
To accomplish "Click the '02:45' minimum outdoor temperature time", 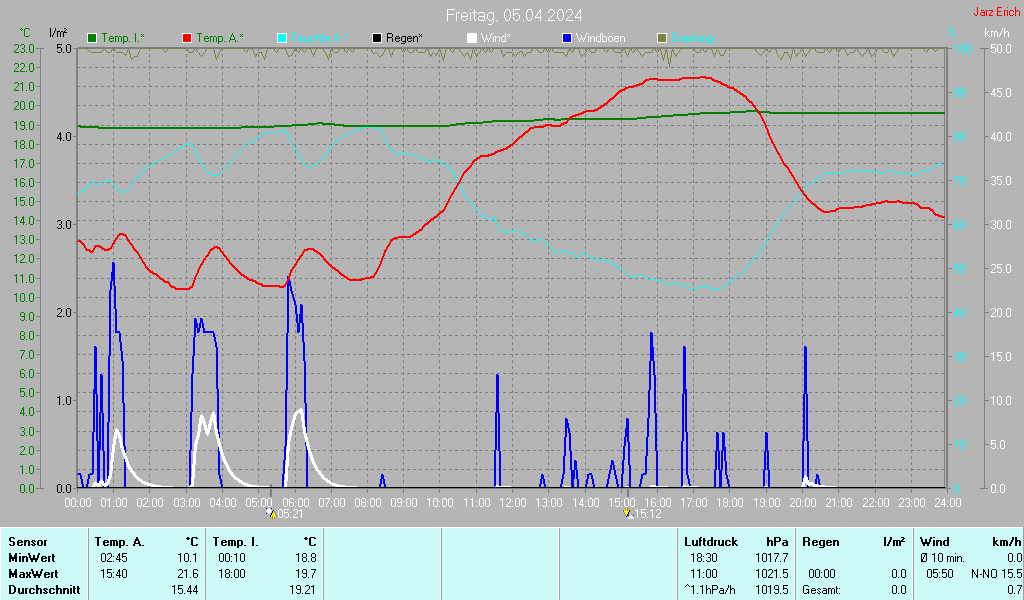I will [113, 558].
